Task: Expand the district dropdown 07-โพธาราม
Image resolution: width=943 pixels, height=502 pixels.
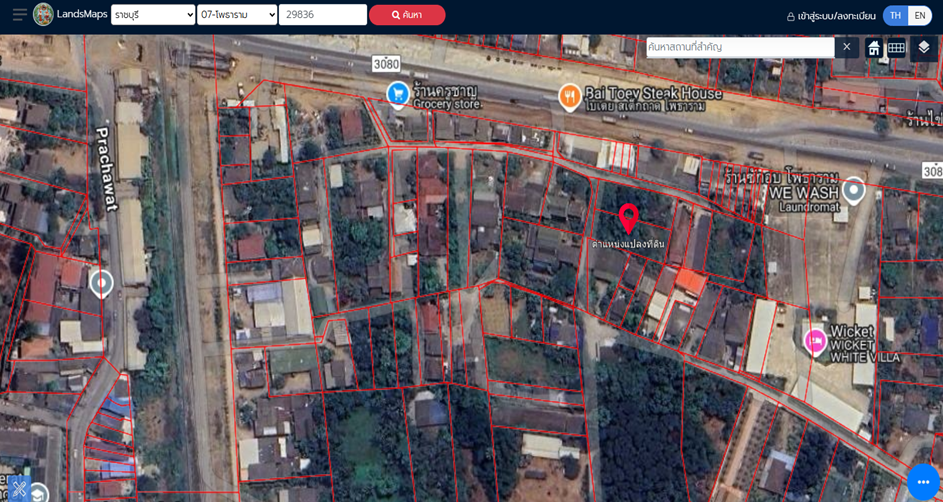Action: pos(237,14)
